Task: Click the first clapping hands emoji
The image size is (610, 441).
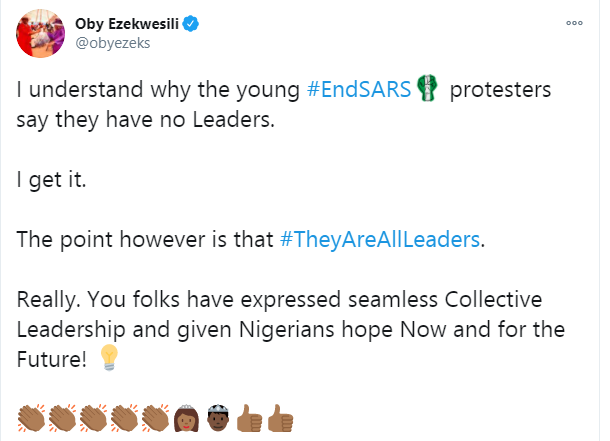Action: 32,418
